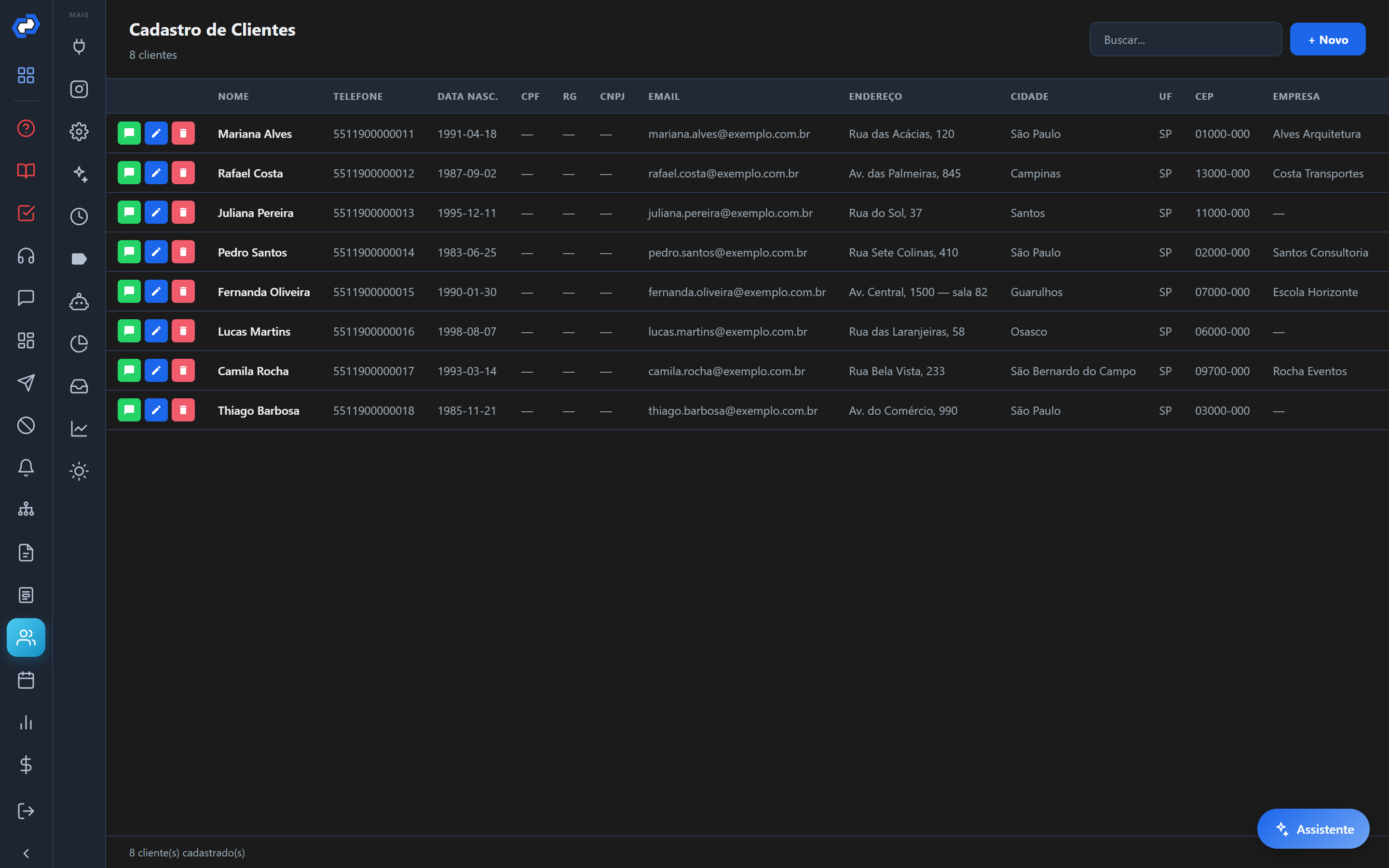Open the paper plane send icon
The height and width of the screenshot is (868, 1389).
(x=26, y=383)
